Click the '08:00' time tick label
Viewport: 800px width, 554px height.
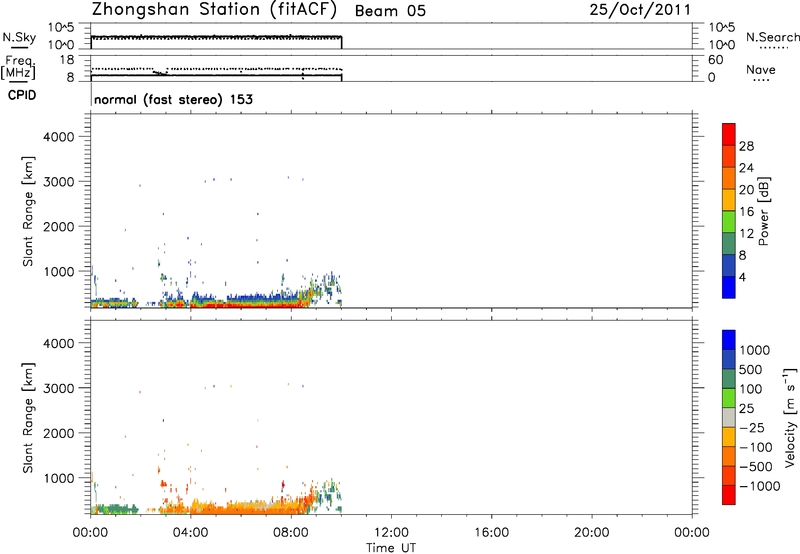tap(291, 533)
